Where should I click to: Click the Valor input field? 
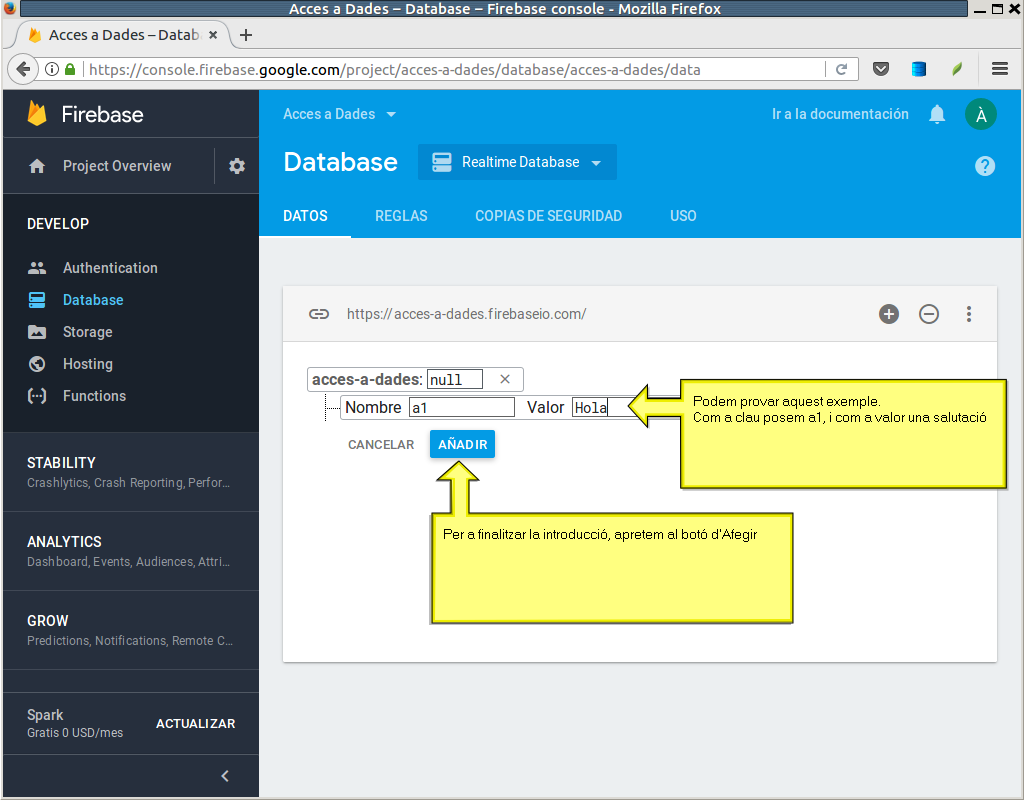605,408
